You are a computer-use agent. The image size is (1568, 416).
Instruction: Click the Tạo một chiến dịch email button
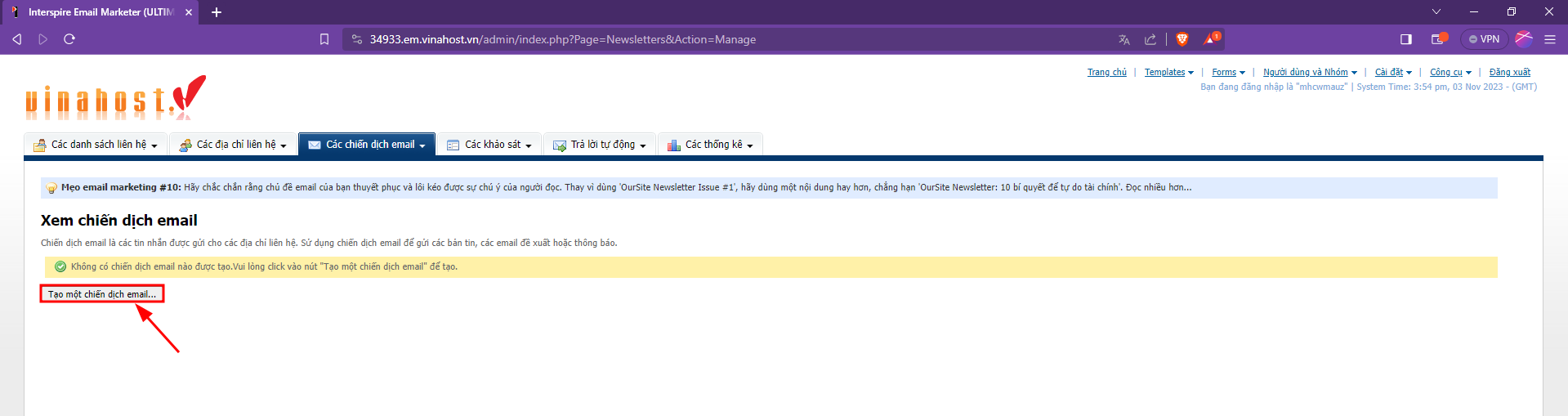(x=102, y=294)
